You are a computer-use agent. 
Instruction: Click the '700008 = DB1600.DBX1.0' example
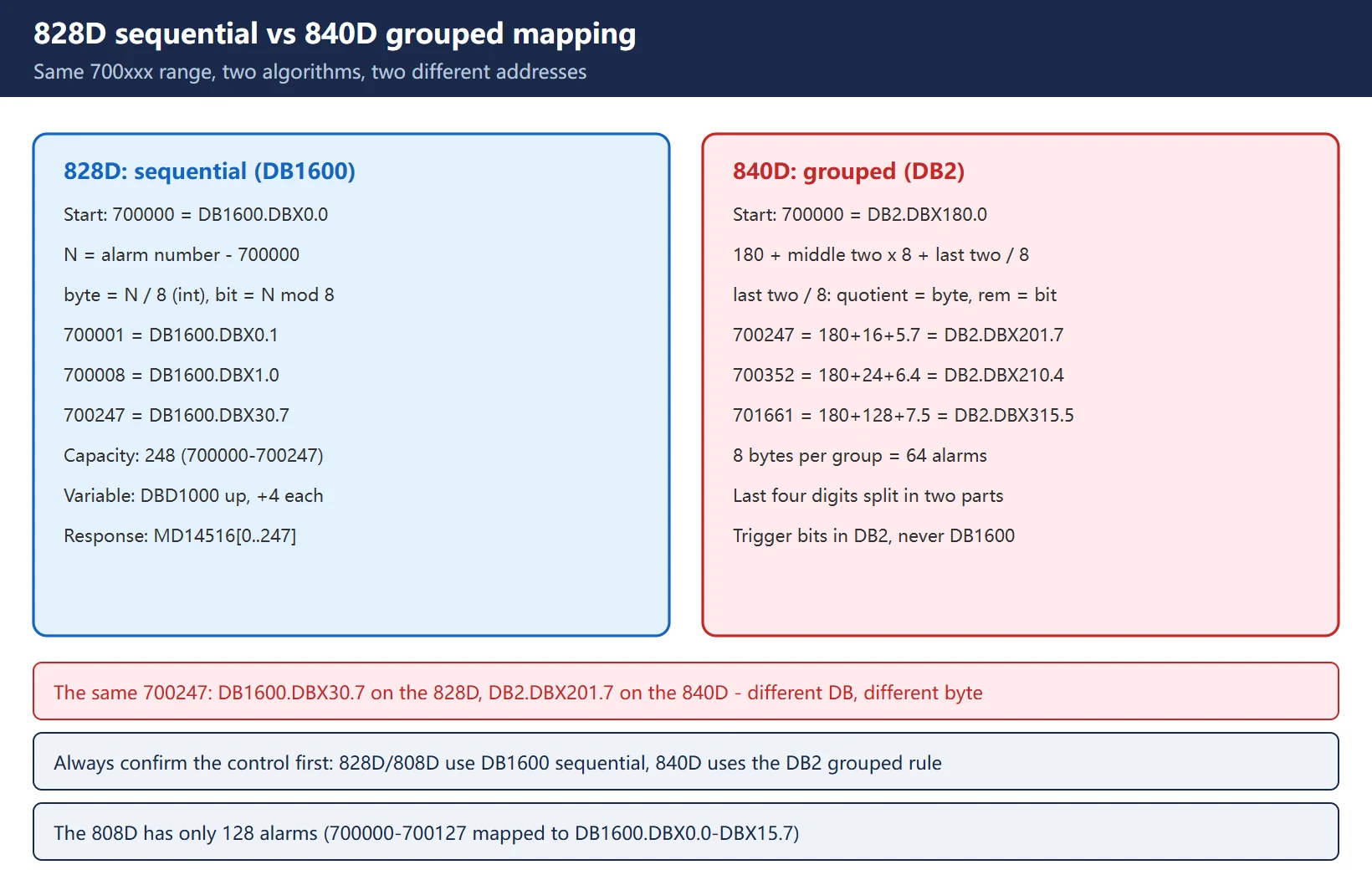pyautogui.click(x=171, y=375)
